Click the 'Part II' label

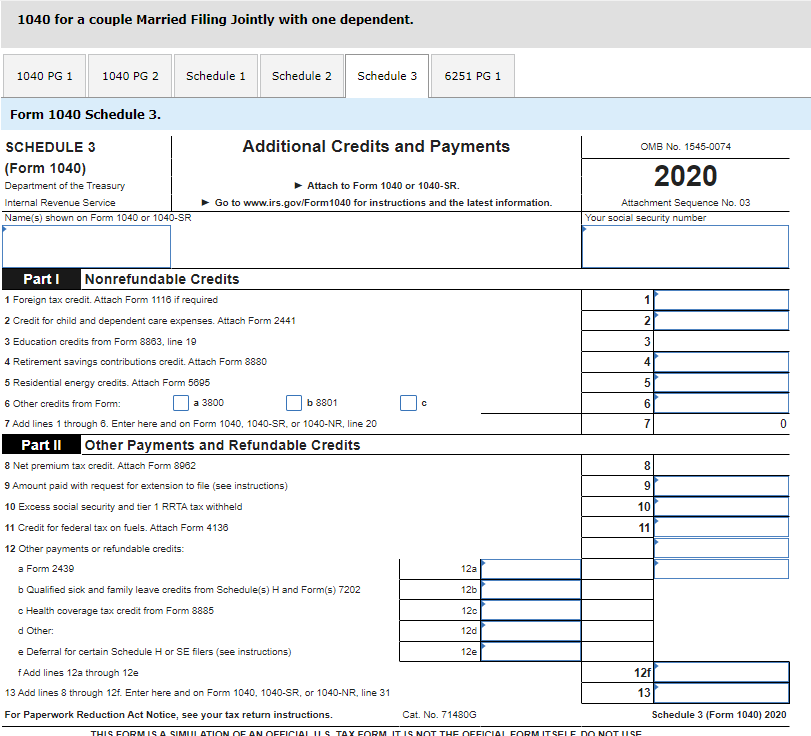point(41,445)
